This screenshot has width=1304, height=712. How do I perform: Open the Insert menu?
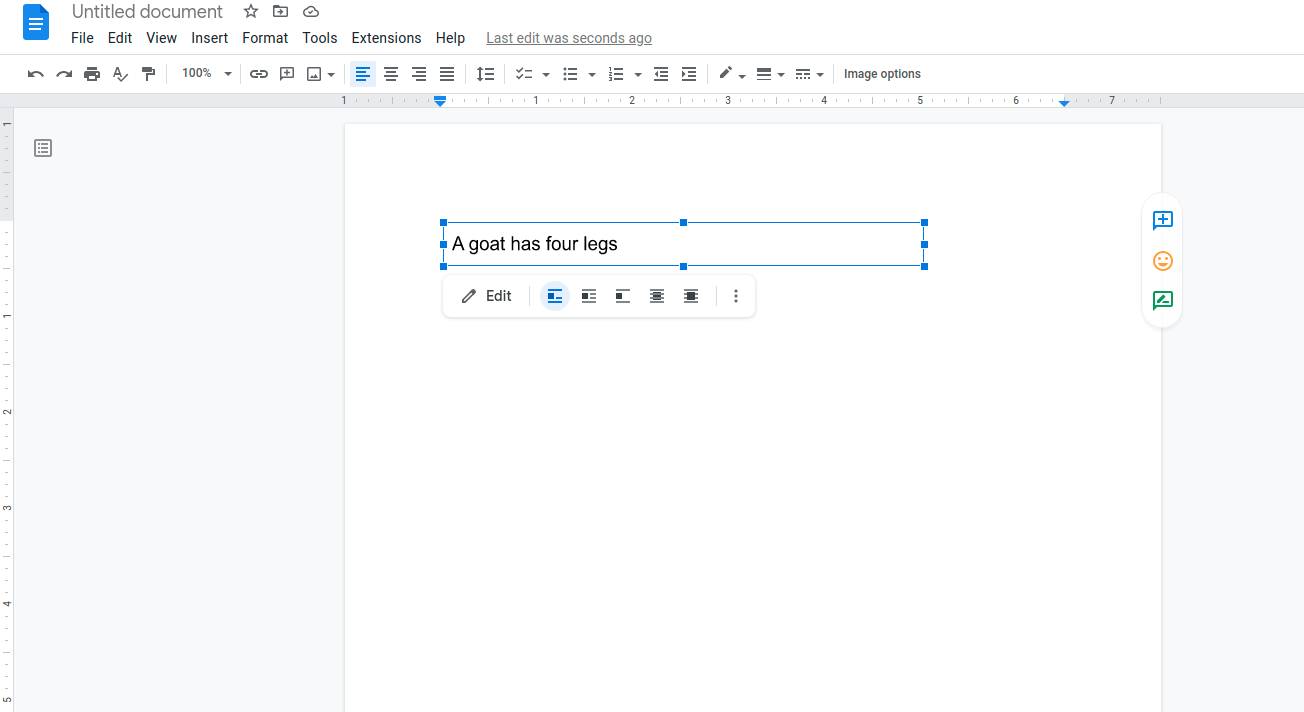[209, 37]
